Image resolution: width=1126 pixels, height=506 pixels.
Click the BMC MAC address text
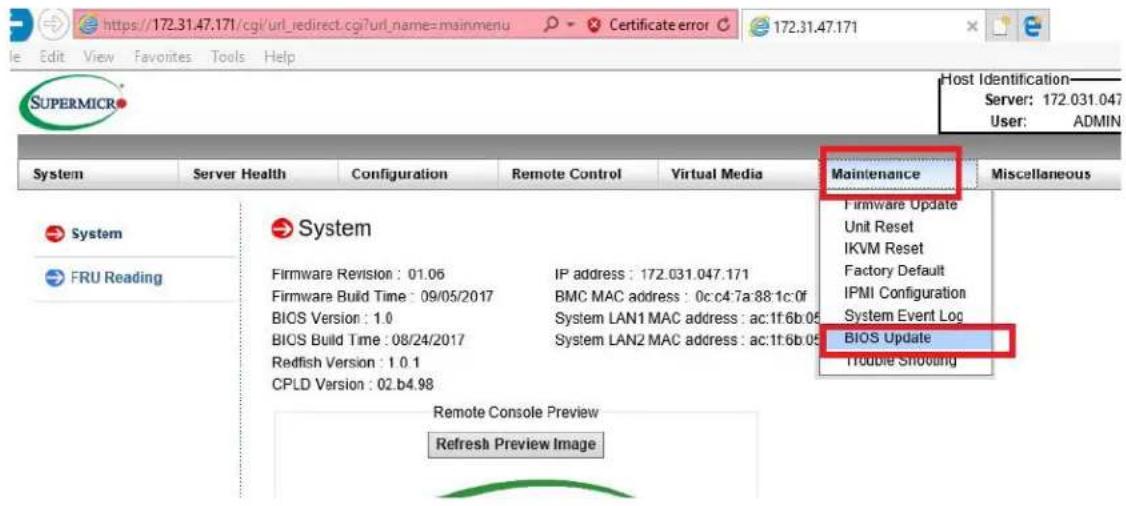tap(681, 296)
